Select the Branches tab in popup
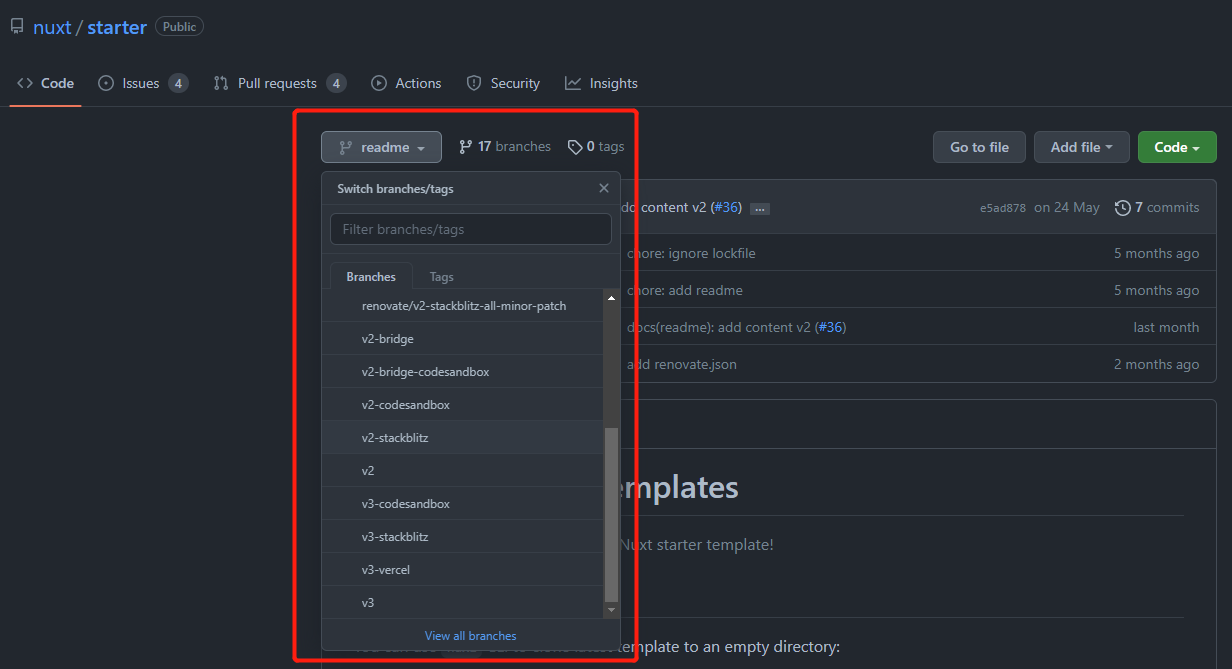Image resolution: width=1232 pixels, height=669 pixels. [x=371, y=277]
